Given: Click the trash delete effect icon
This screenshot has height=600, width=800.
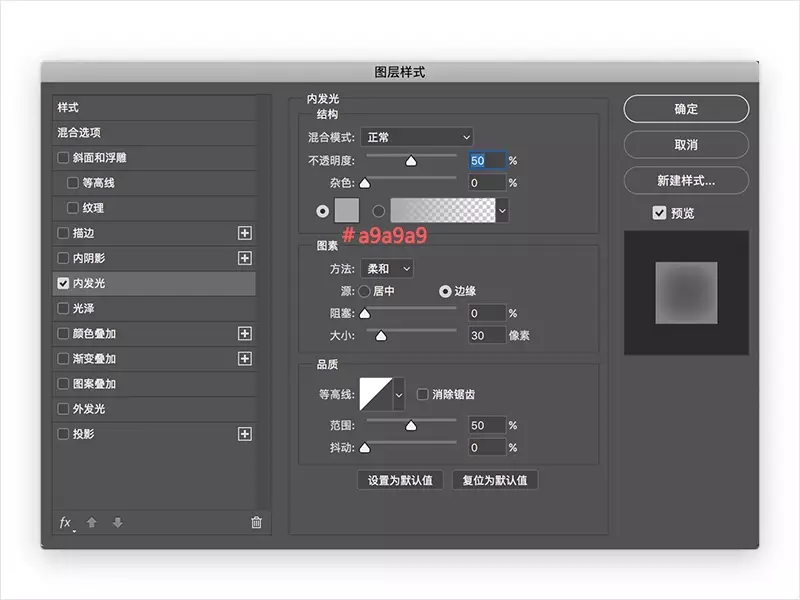Looking at the screenshot, I should [x=256, y=522].
